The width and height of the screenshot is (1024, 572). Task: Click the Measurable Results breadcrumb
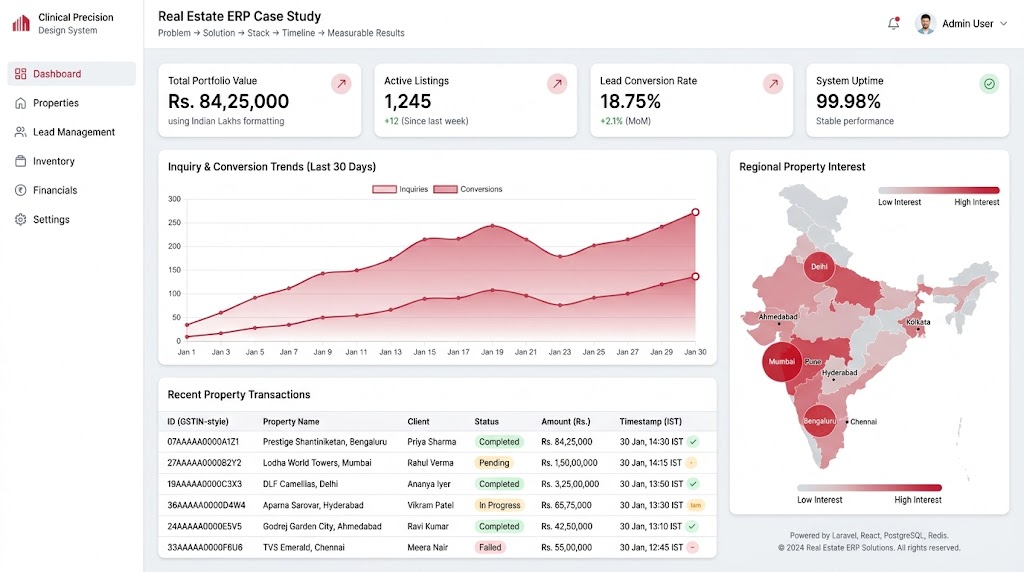pyautogui.click(x=366, y=33)
